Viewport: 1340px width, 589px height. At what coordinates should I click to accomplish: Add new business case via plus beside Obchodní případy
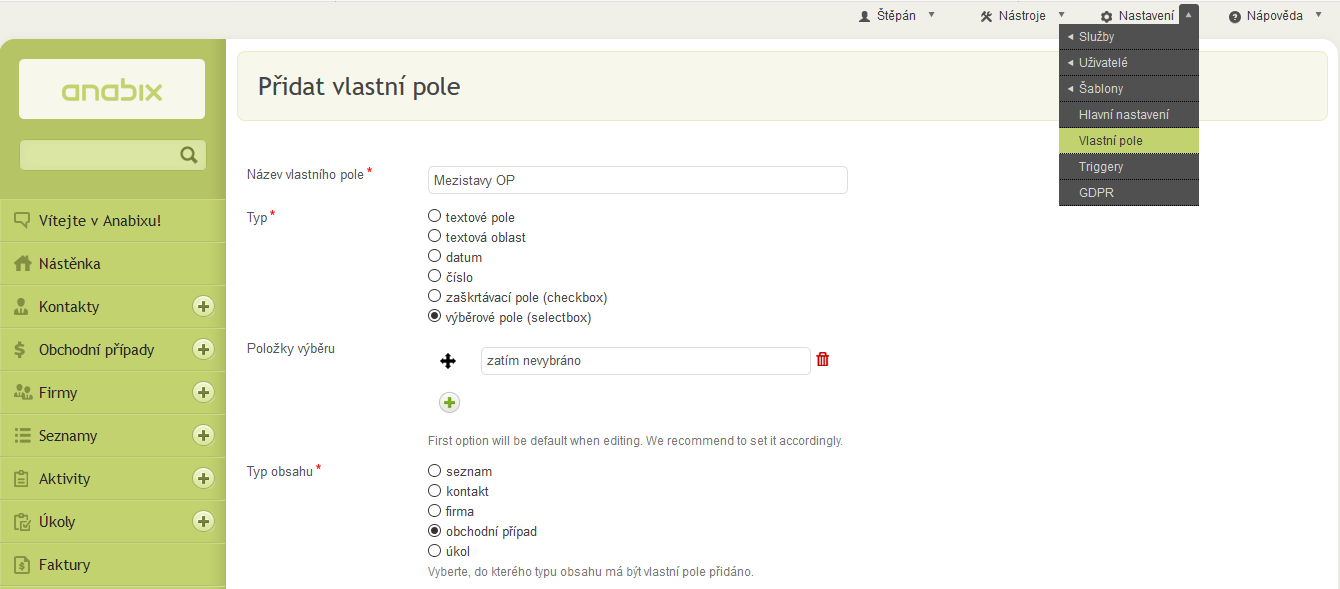(203, 350)
